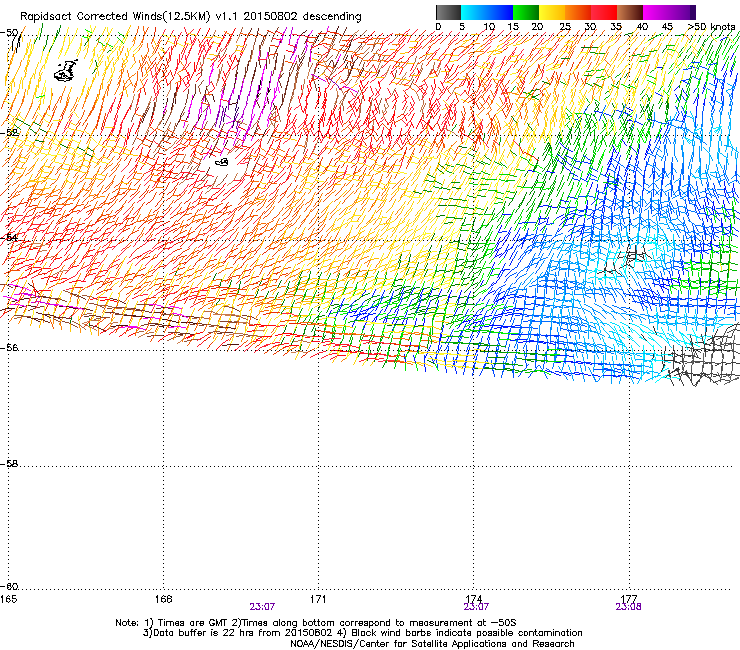Click the 23:08 timestamp under 177
The image size is (740, 650).
coord(628,607)
